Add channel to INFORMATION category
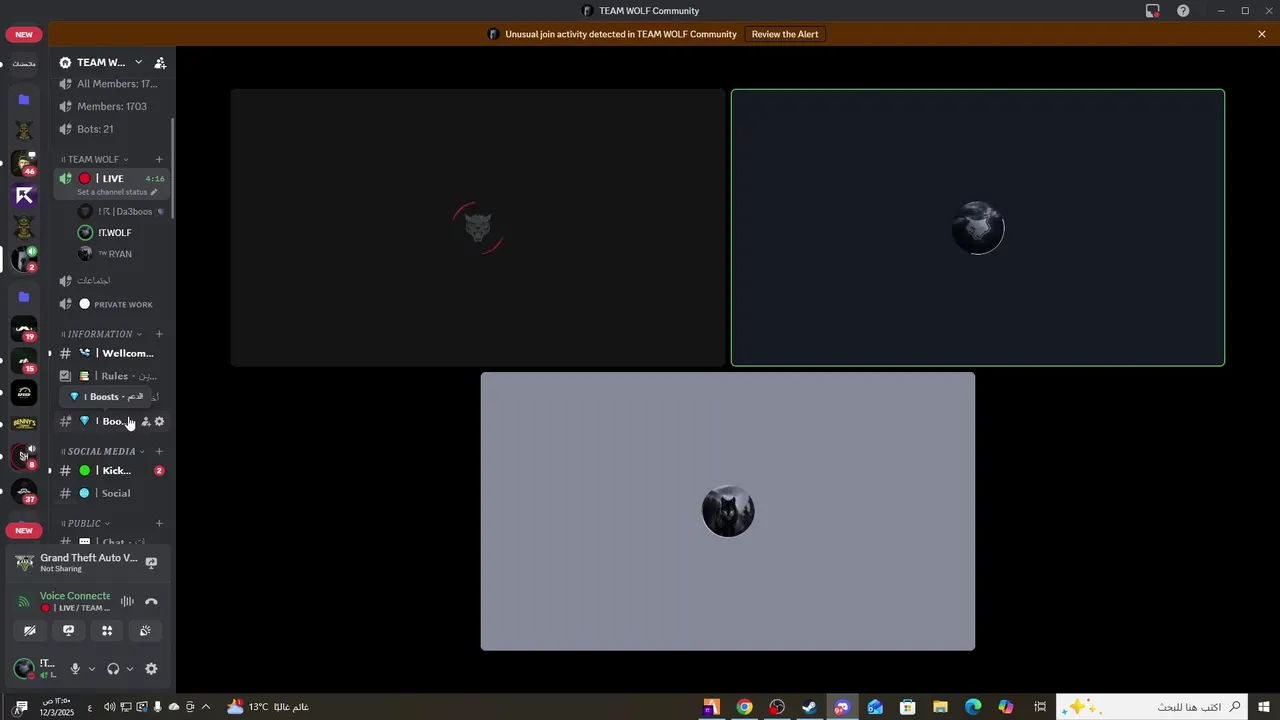Image resolution: width=1280 pixels, height=720 pixels. click(x=159, y=334)
